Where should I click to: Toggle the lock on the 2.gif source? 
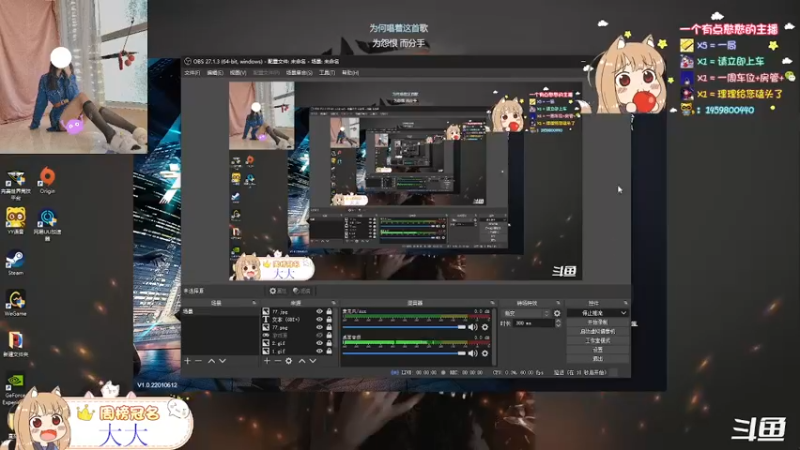coord(329,343)
